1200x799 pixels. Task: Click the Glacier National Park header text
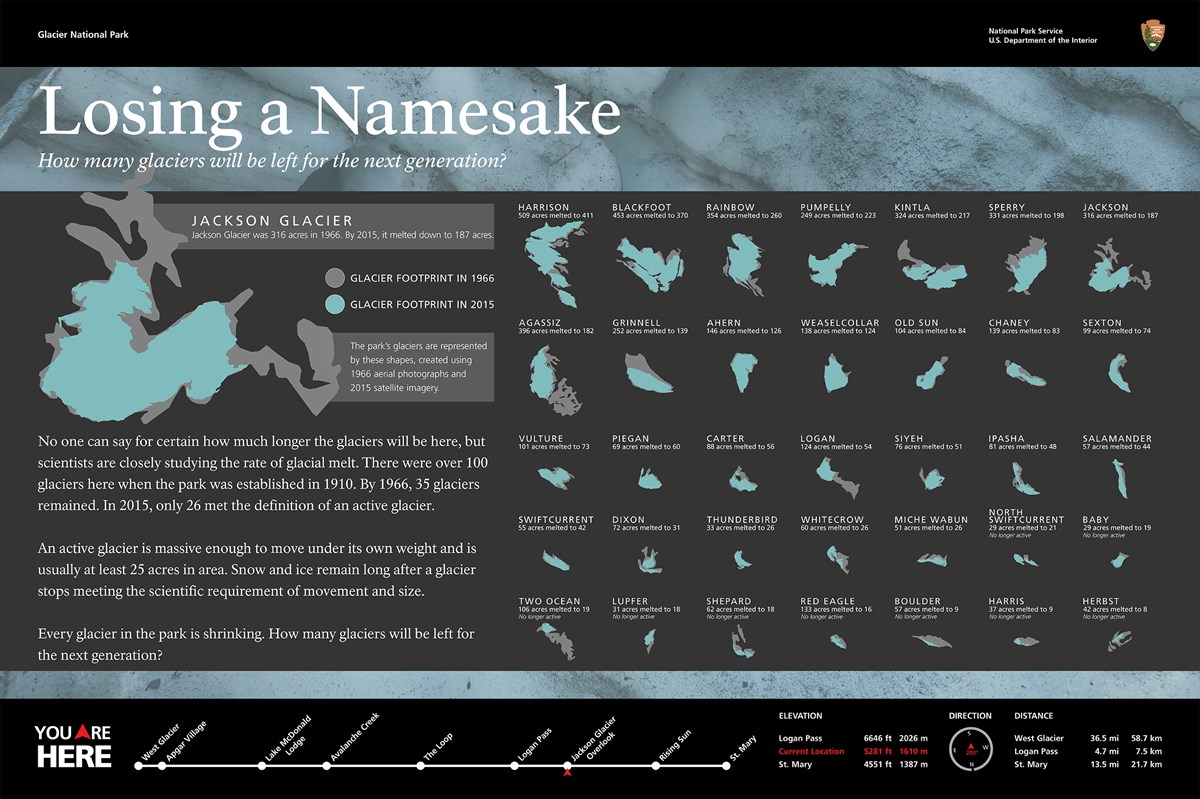click(x=83, y=35)
